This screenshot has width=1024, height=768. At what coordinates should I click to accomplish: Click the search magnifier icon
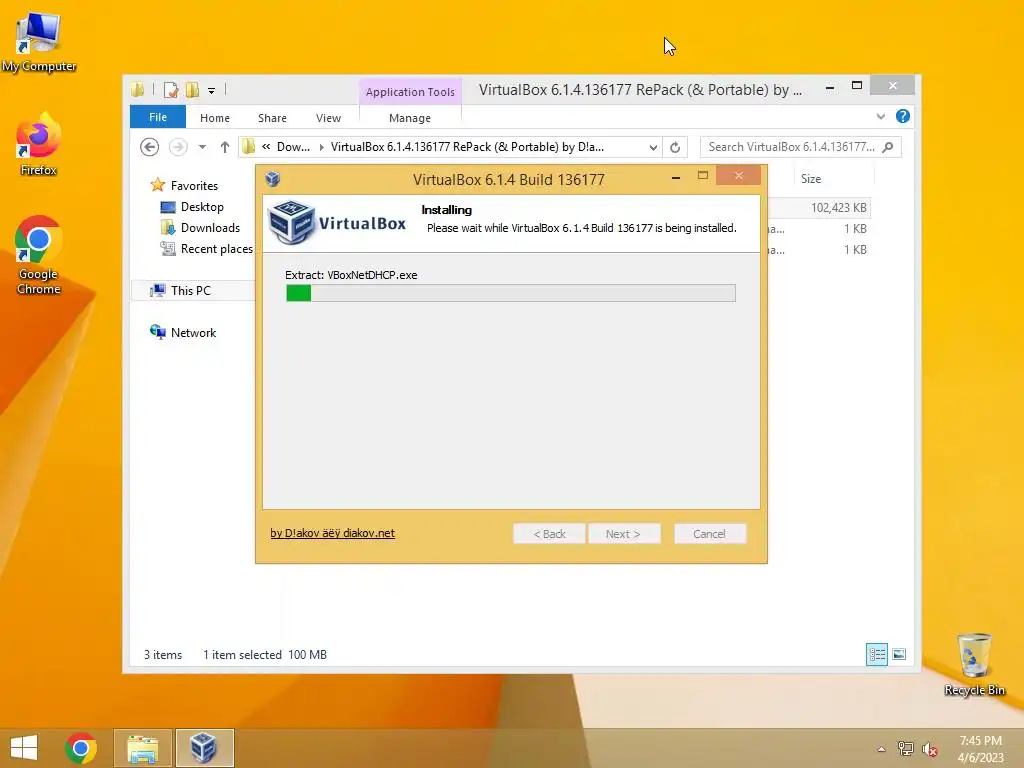click(x=888, y=147)
